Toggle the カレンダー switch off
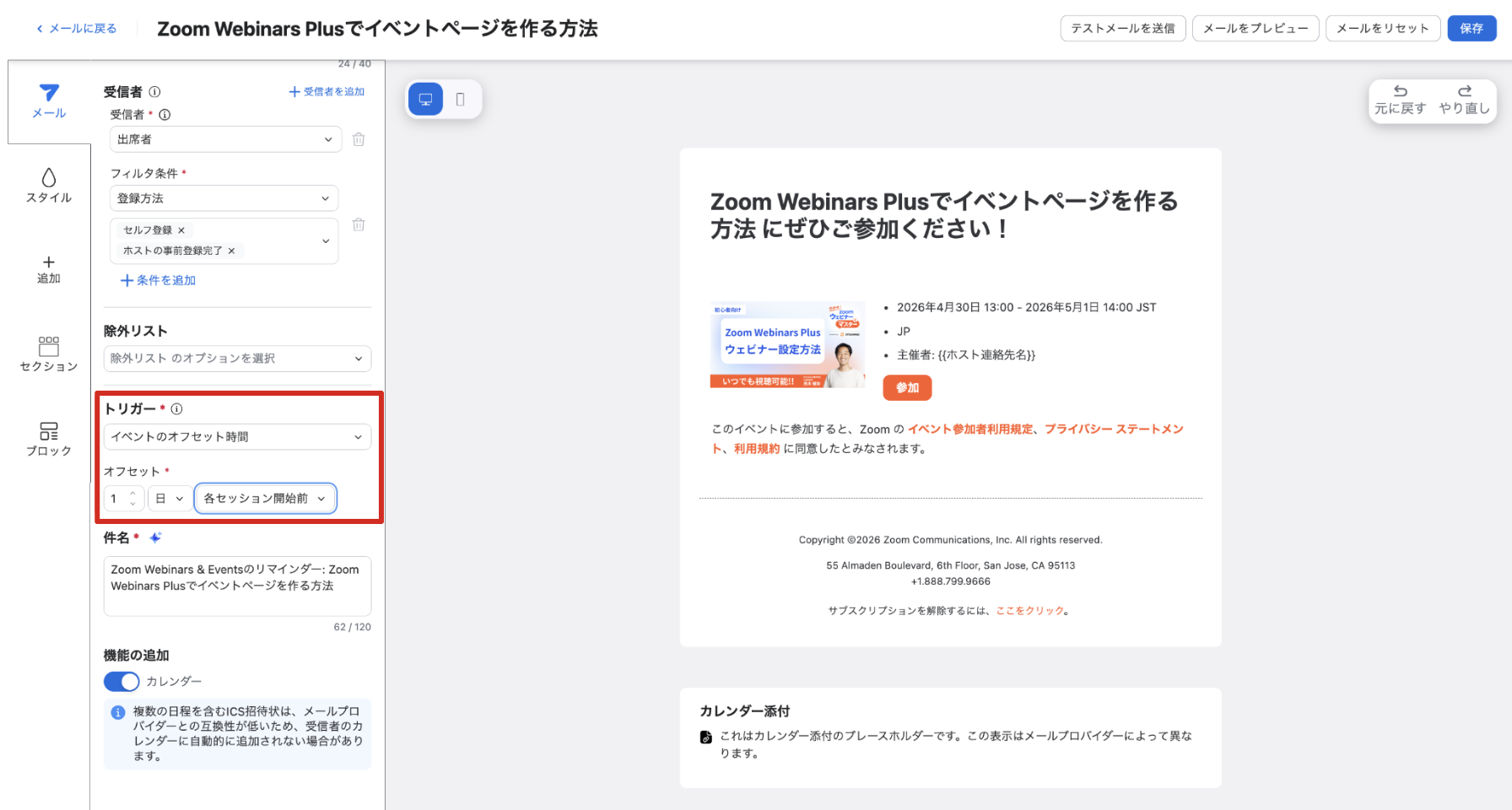This screenshot has width=1512, height=810. point(121,682)
